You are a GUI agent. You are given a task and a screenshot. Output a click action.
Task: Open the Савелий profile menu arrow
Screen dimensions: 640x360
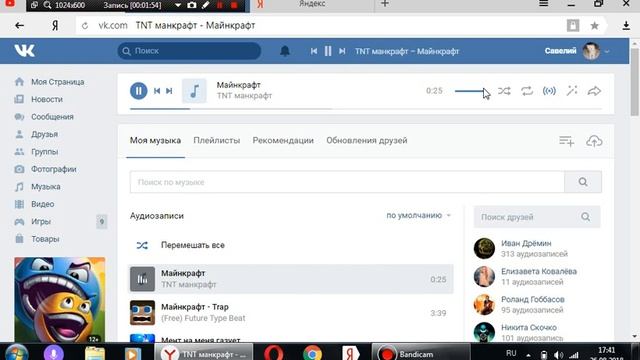coord(607,51)
